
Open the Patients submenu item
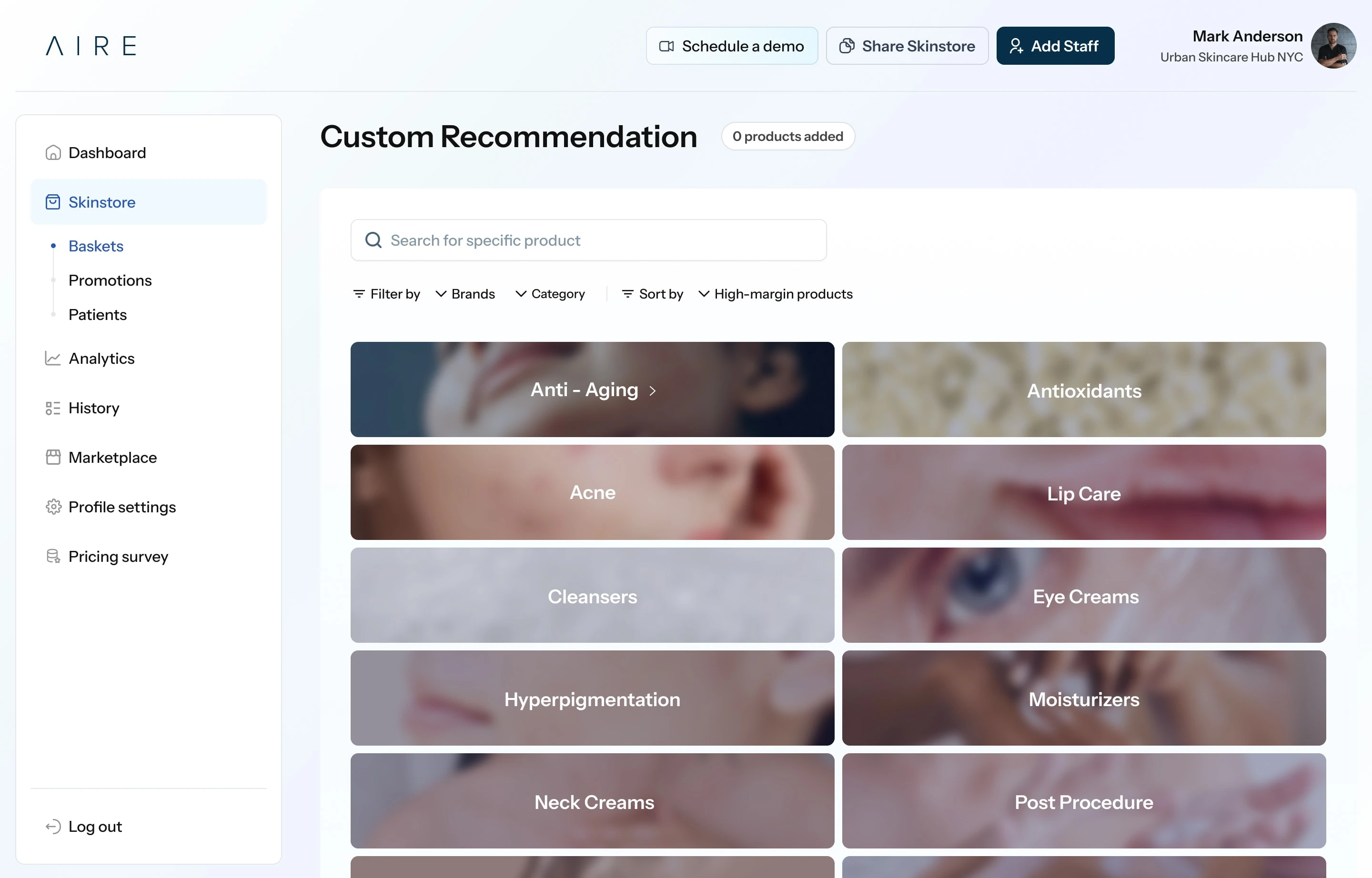click(98, 314)
